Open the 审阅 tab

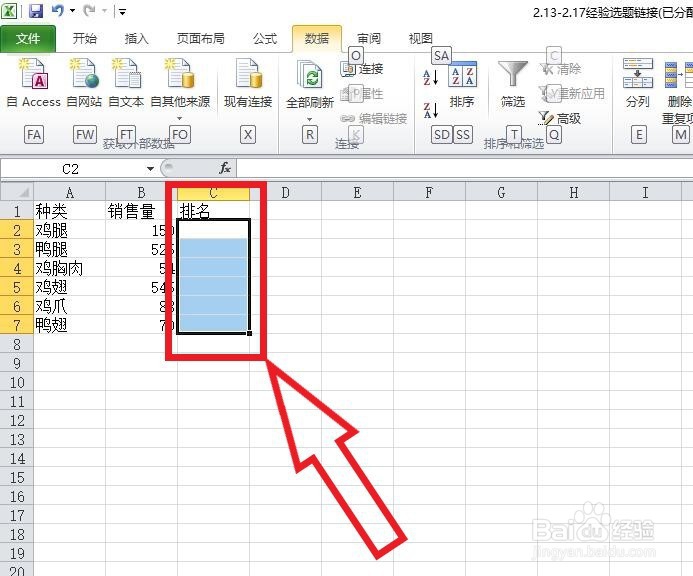[369, 39]
